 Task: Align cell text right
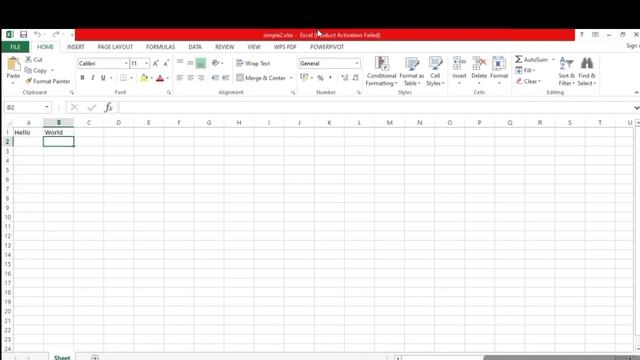[x=200, y=78]
